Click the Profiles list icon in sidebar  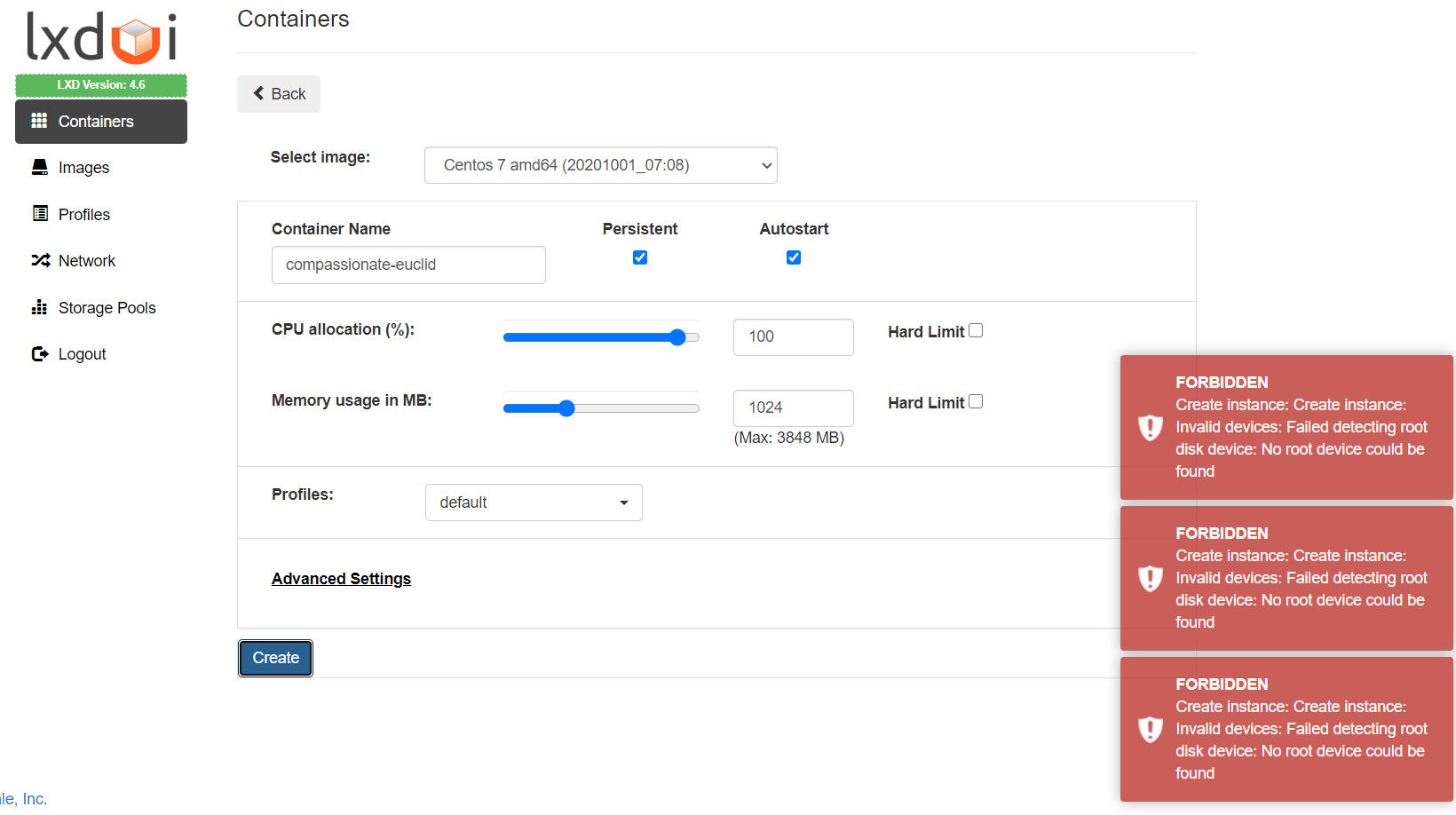point(40,214)
